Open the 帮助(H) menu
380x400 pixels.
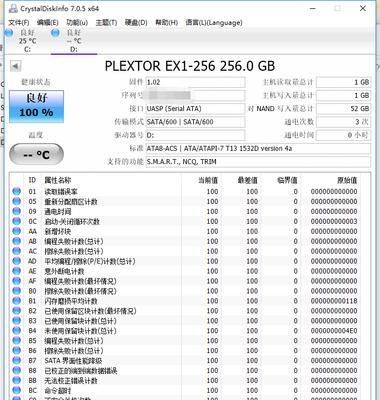(166, 23)
